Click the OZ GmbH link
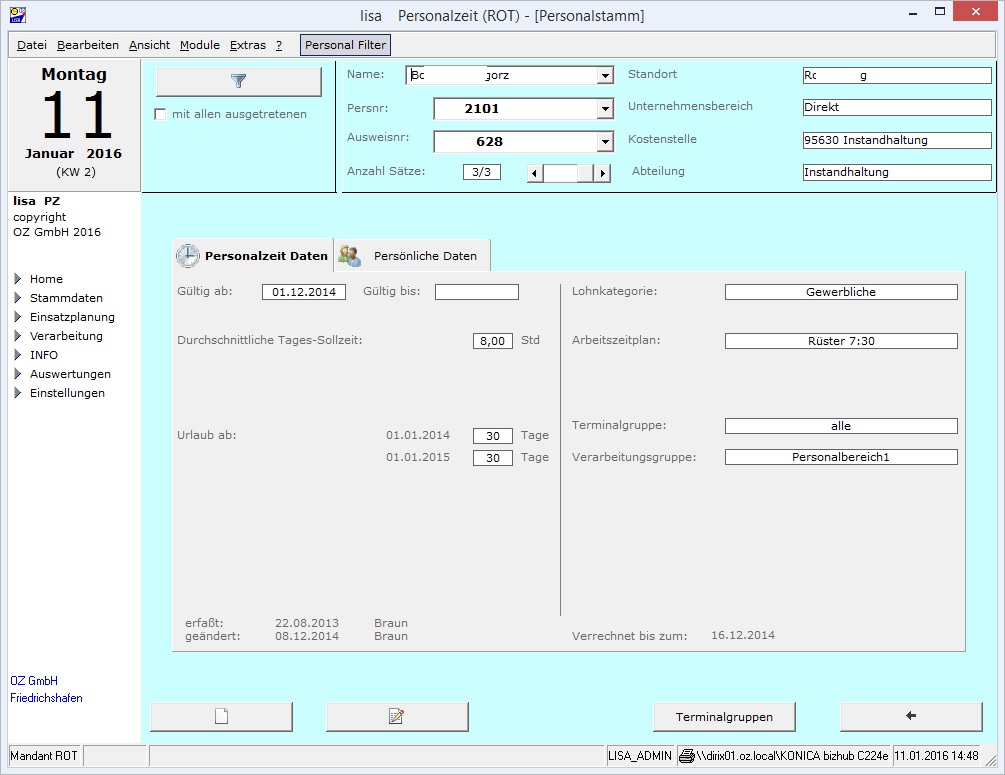This screenshot has height=775, width=1005. (x=34, y=681)
